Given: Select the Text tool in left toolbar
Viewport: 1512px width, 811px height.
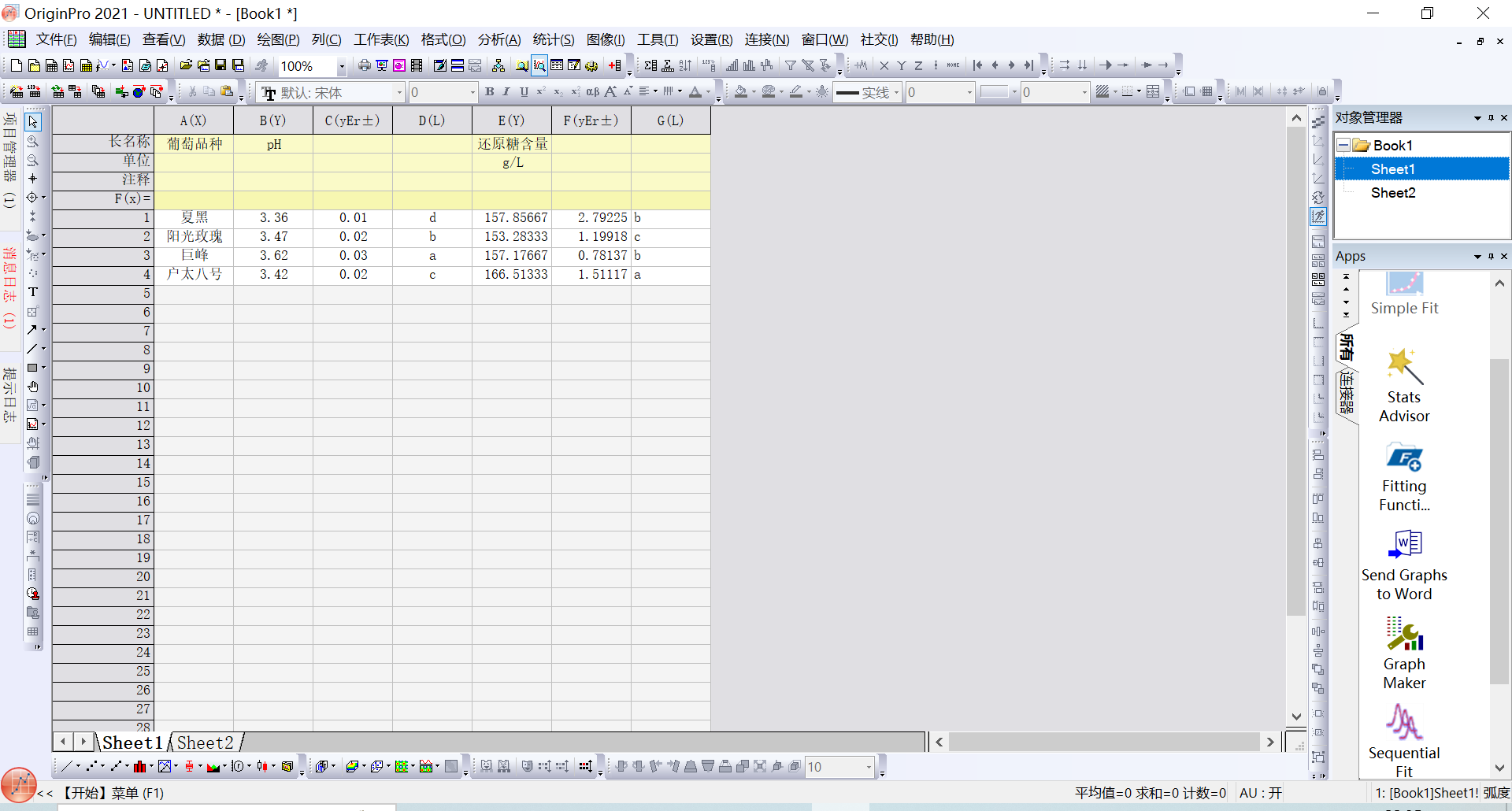Looking at the screenshot, I should (x=33, y=292).
